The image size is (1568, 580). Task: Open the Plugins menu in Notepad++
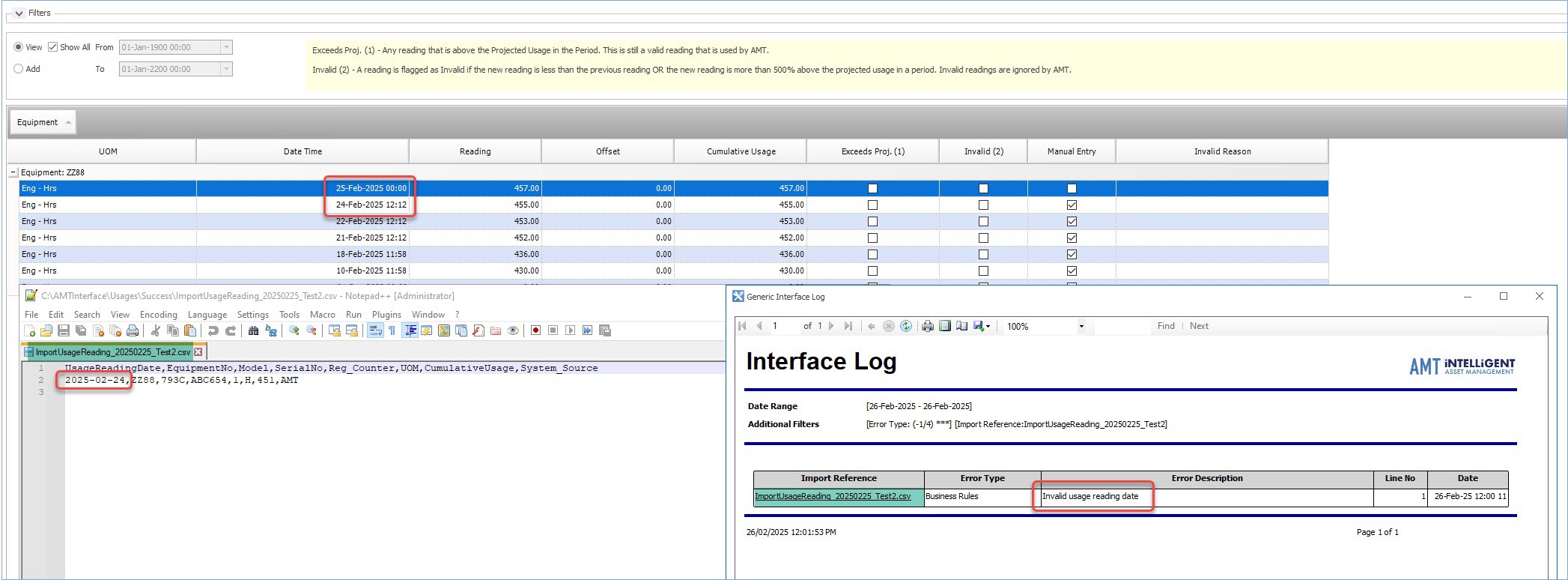click(387, 315)
